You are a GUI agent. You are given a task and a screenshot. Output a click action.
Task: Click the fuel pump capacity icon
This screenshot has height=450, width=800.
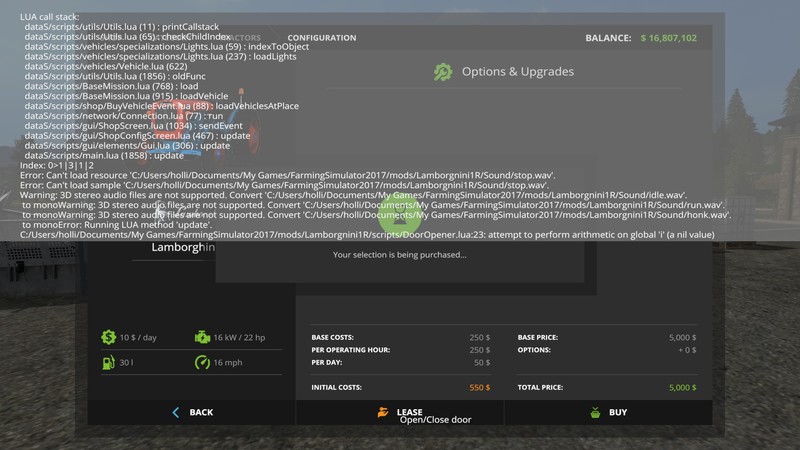(x=108, y=364)
